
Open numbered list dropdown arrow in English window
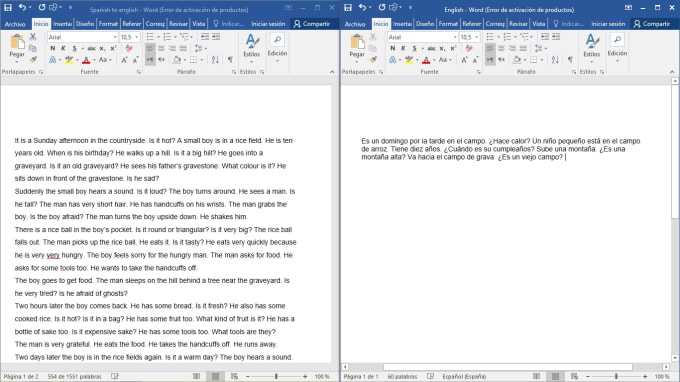[515, 37]
